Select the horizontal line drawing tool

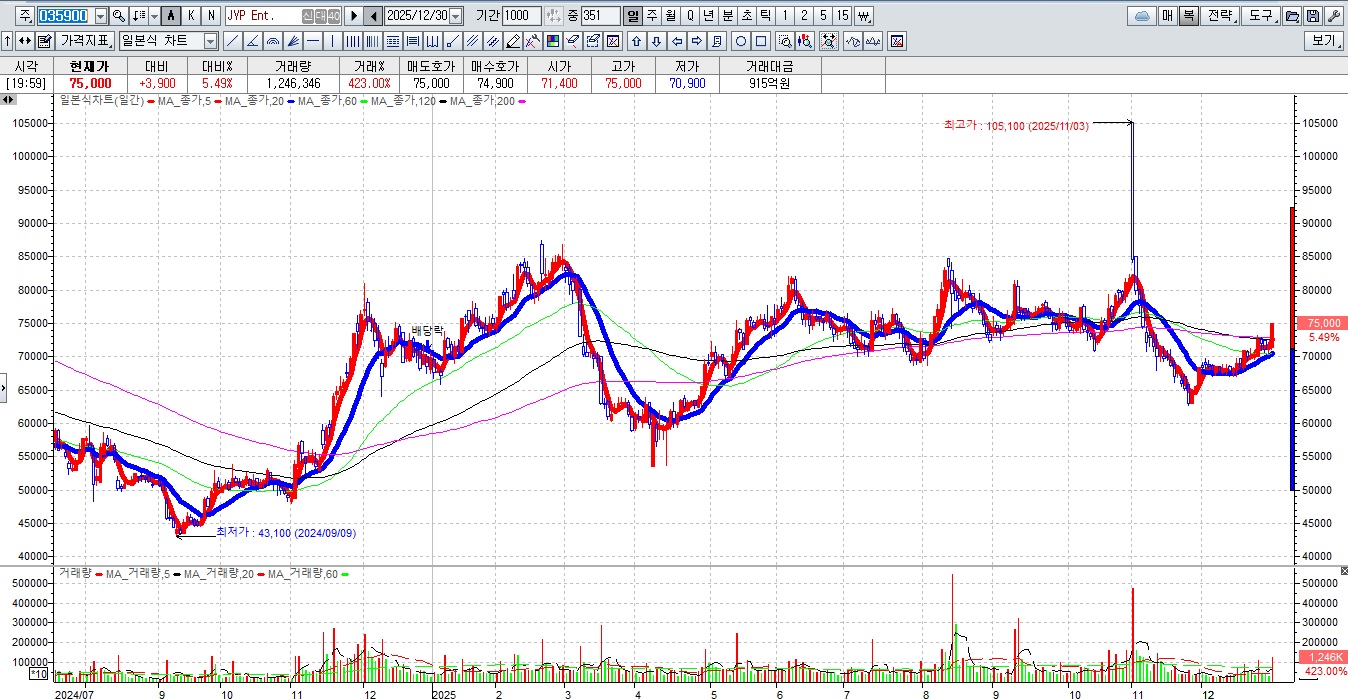(313, 41)
